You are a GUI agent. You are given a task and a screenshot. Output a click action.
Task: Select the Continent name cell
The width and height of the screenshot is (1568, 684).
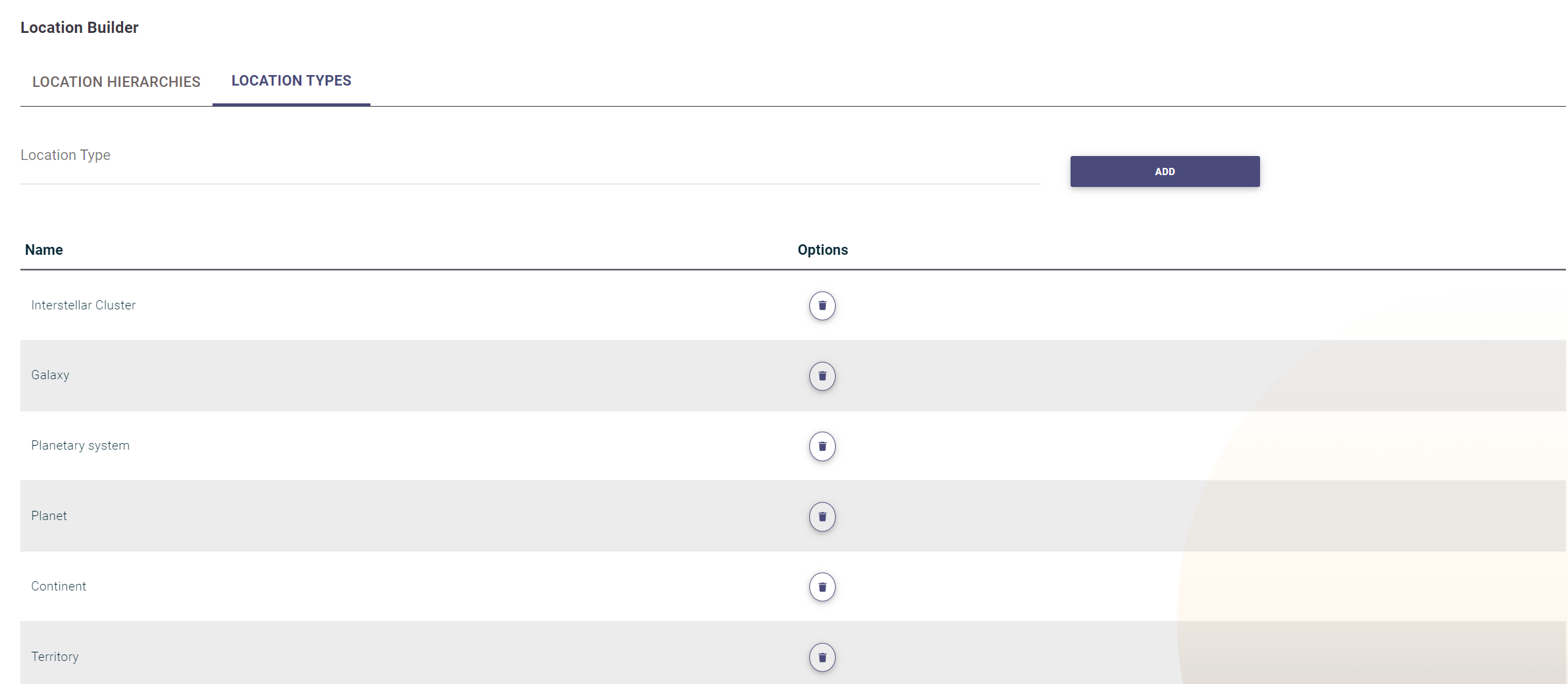[x=59, y=587]
